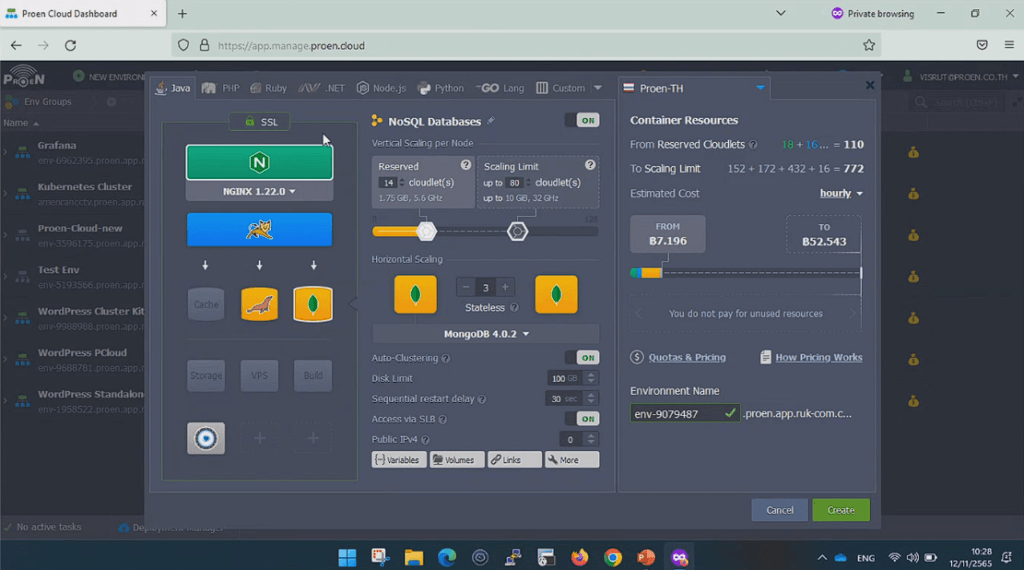
Task: Bookmark this page with star icon
Action: [x=869, y=45]
